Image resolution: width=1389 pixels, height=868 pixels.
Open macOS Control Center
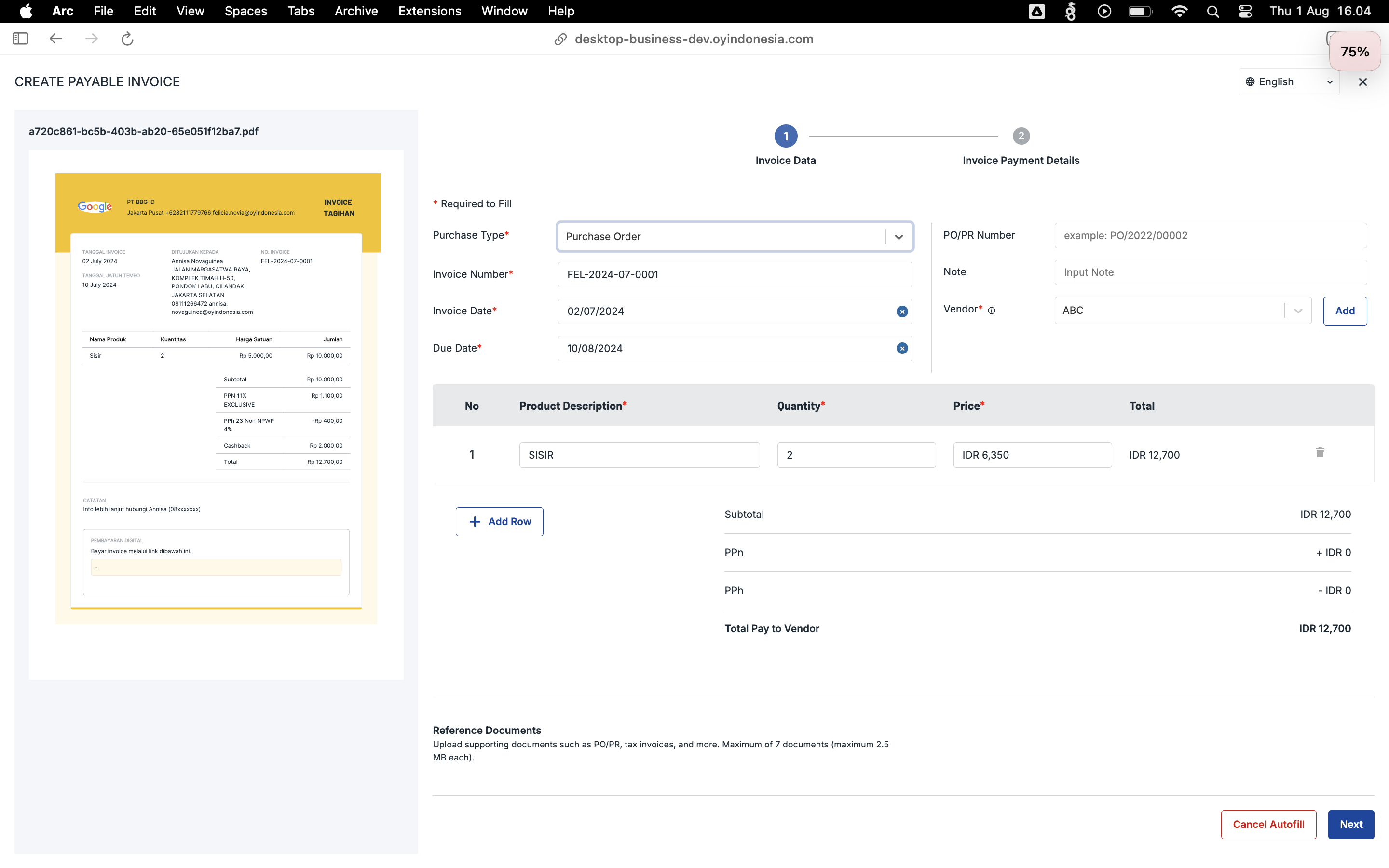(1245, 12)
